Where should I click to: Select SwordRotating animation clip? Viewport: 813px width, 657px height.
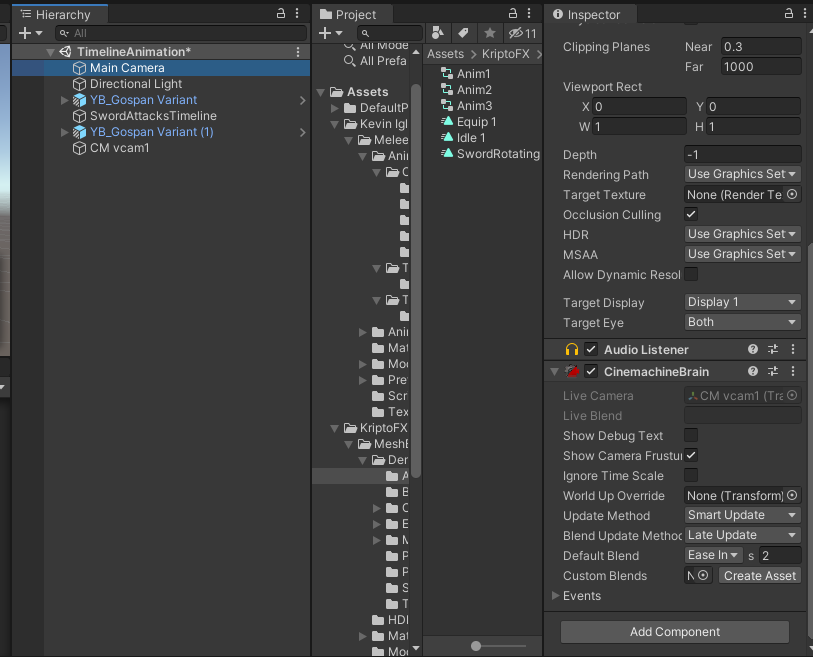pyautogui.click(x=489, y=154)
